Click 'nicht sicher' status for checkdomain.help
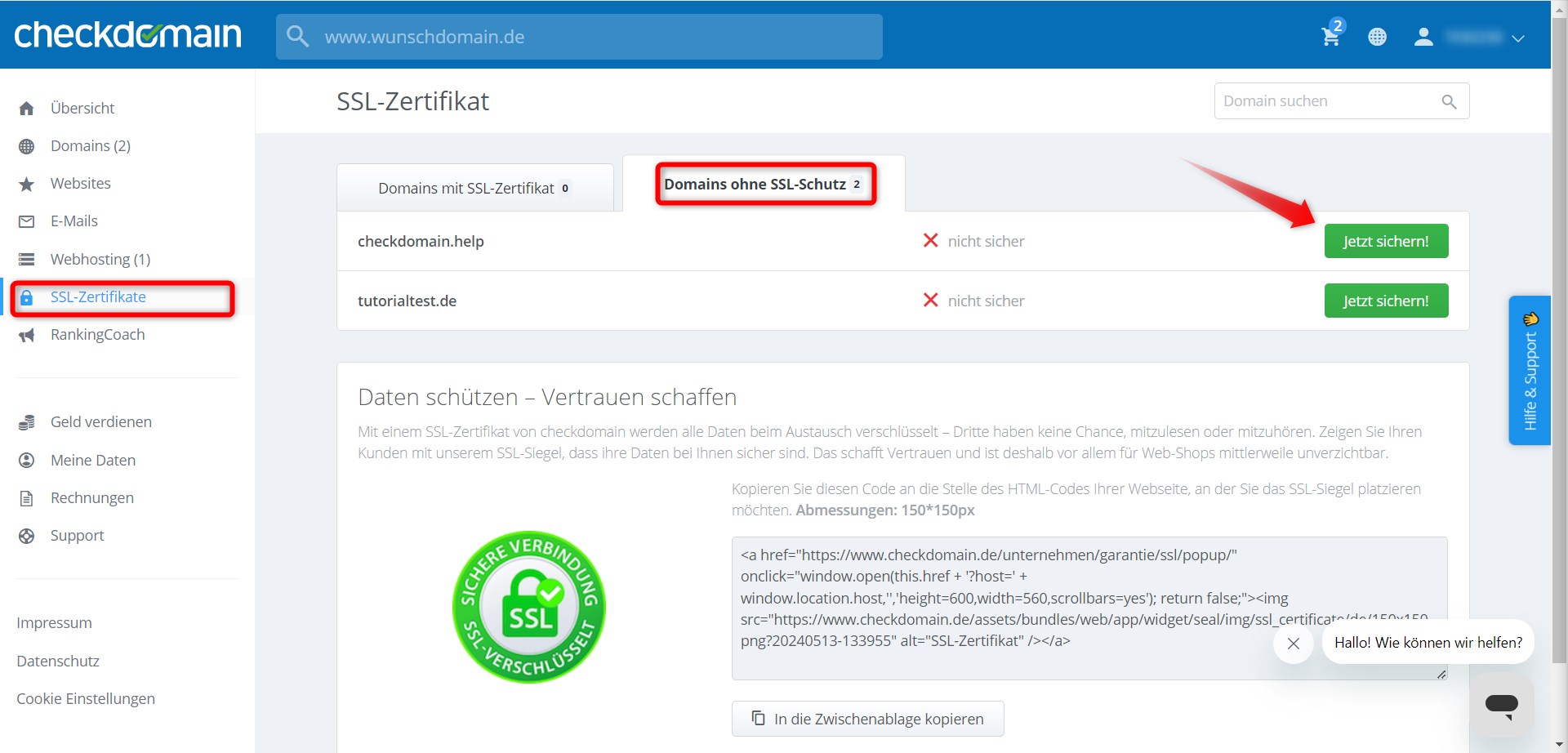 [x=986, y=241]
